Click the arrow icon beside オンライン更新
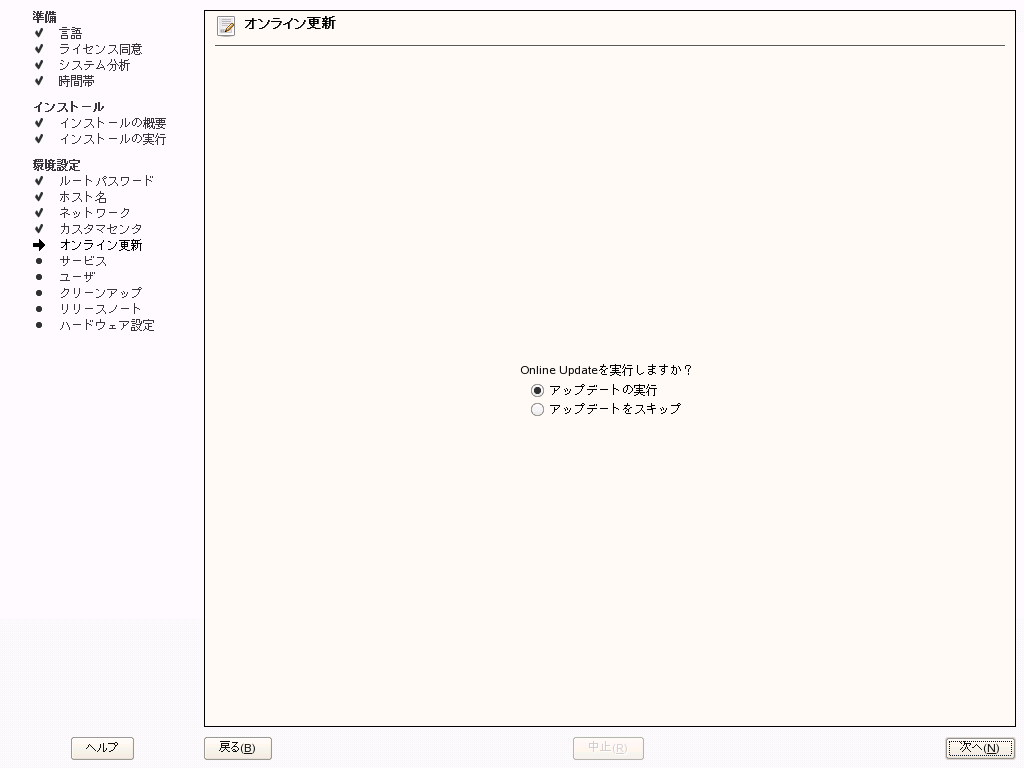 37,245
